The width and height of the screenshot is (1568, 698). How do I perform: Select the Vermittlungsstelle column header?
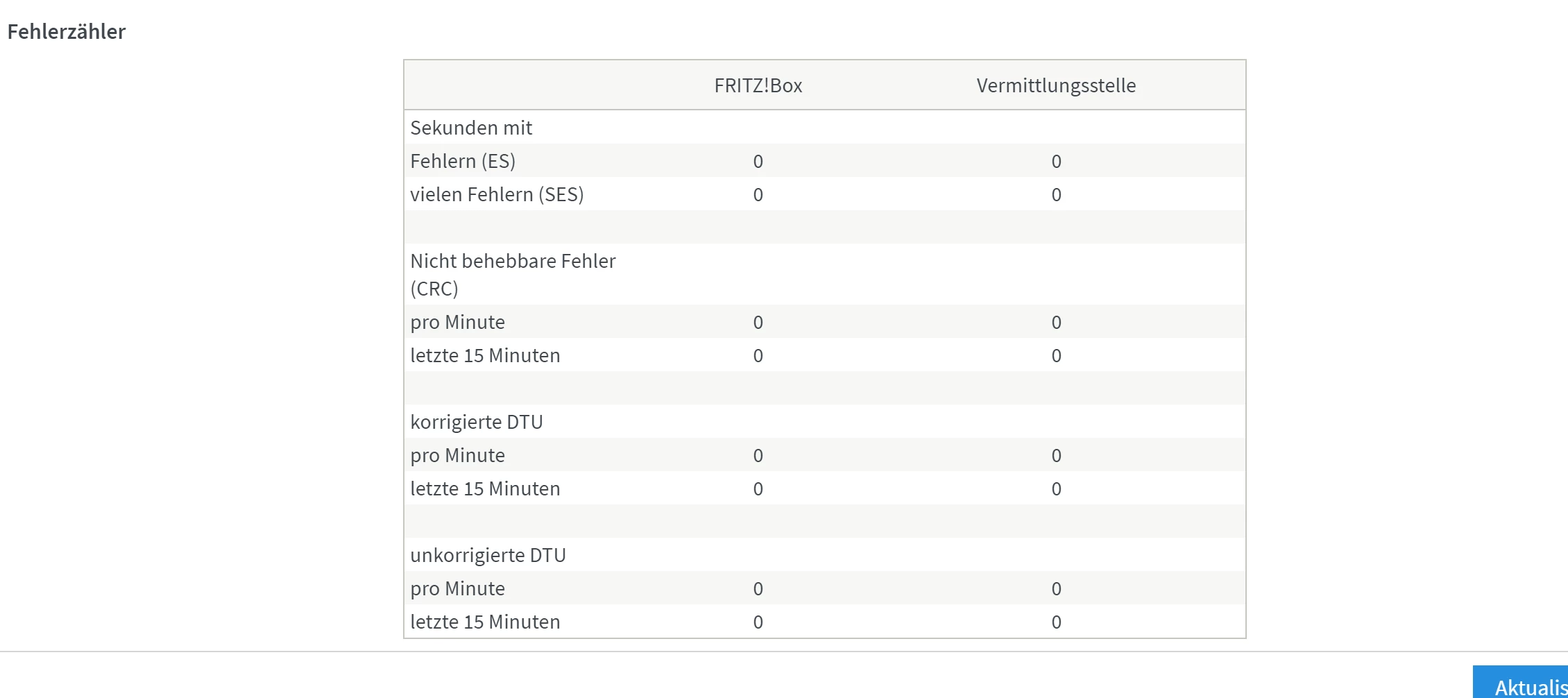[x=1055, y=85]
